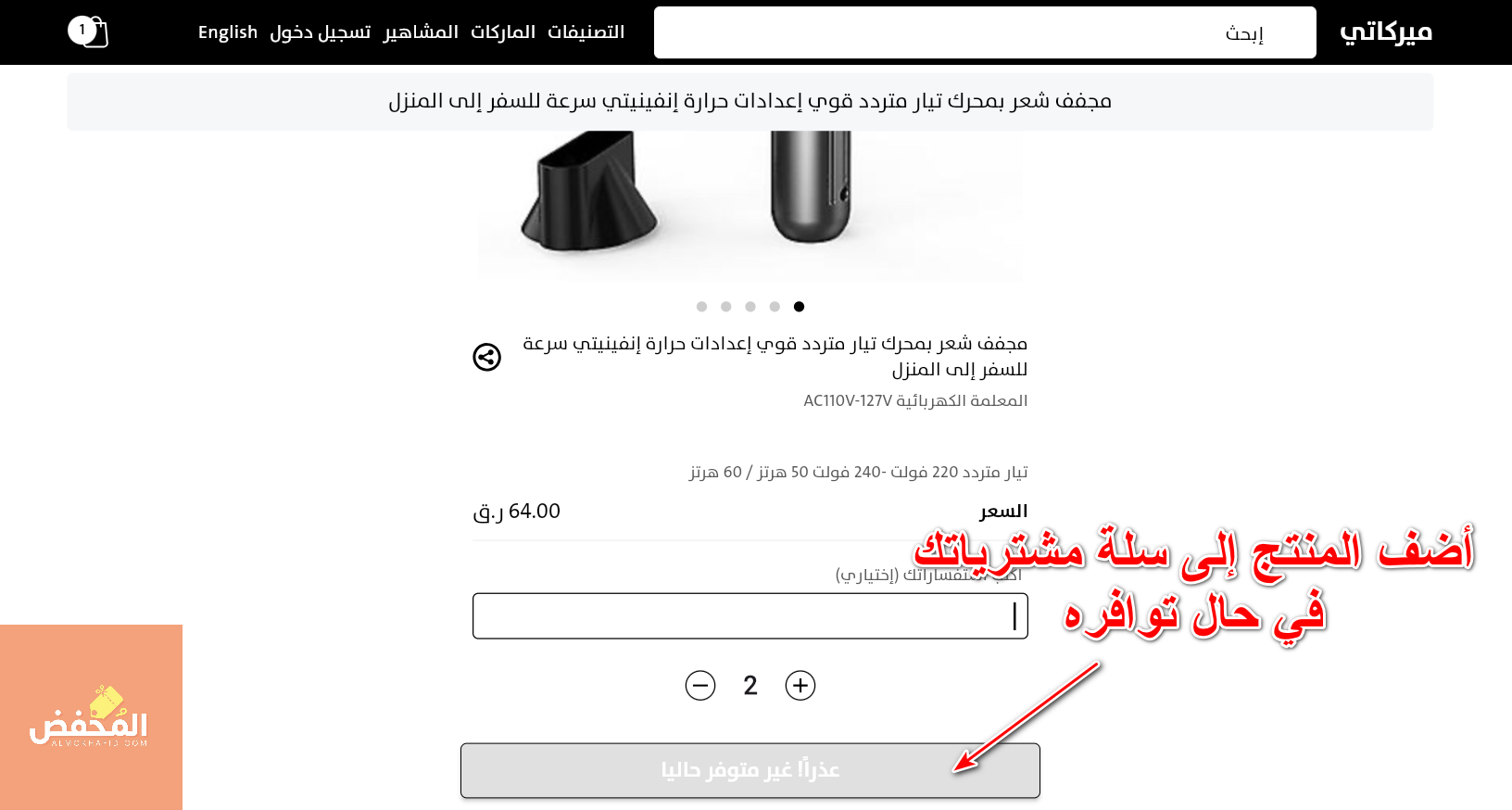Click the hair dryer product image
Image resolution: width=1512 pixels, height=810 pixels.
[x=750, y=206]
